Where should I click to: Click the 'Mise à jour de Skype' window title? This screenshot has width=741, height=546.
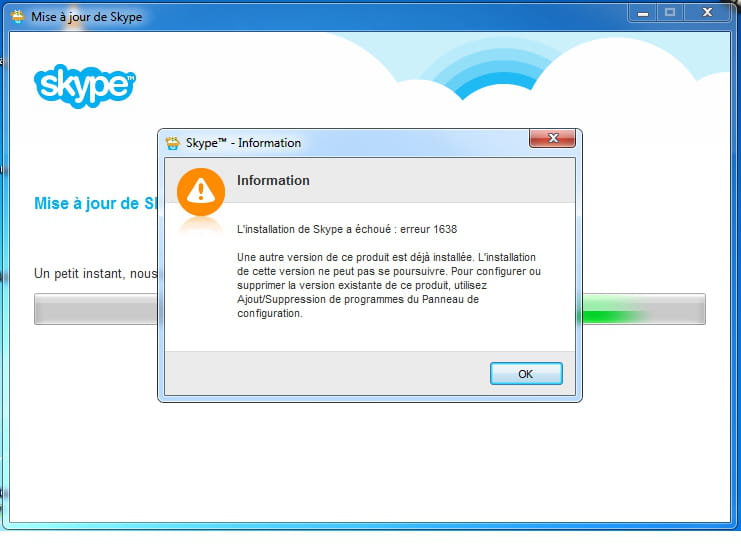point(86,17)
